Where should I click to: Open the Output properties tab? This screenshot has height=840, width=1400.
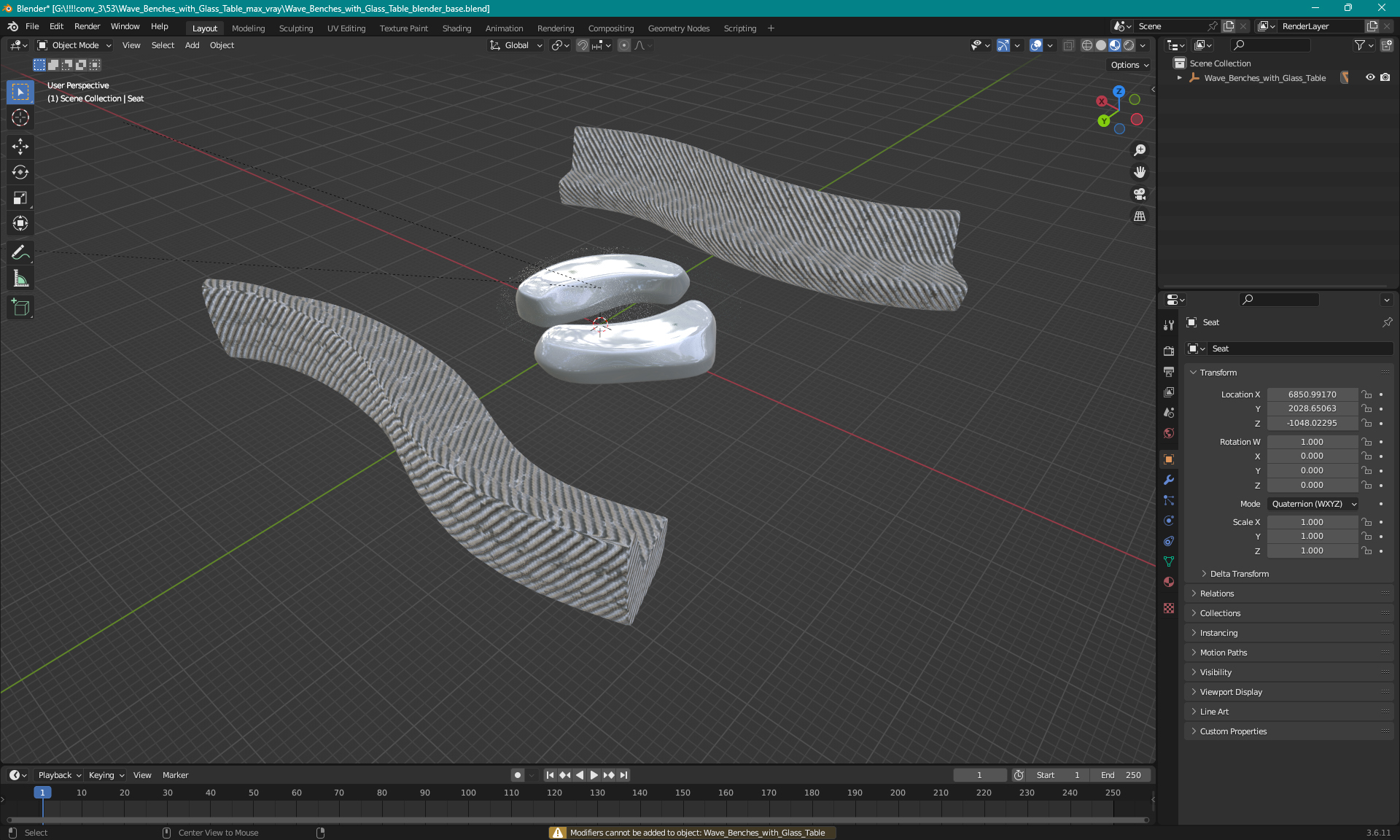pyautogui.click(x=1169, y=371)
